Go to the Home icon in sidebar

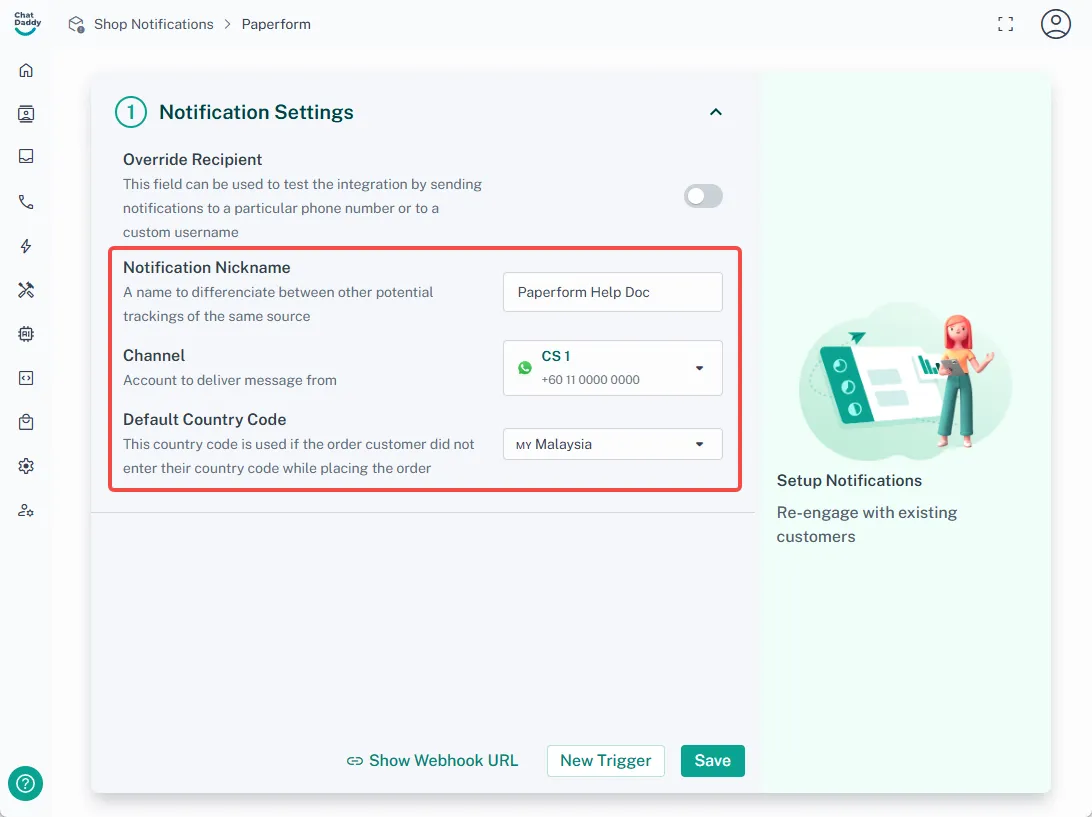click(x=26, y=70)
